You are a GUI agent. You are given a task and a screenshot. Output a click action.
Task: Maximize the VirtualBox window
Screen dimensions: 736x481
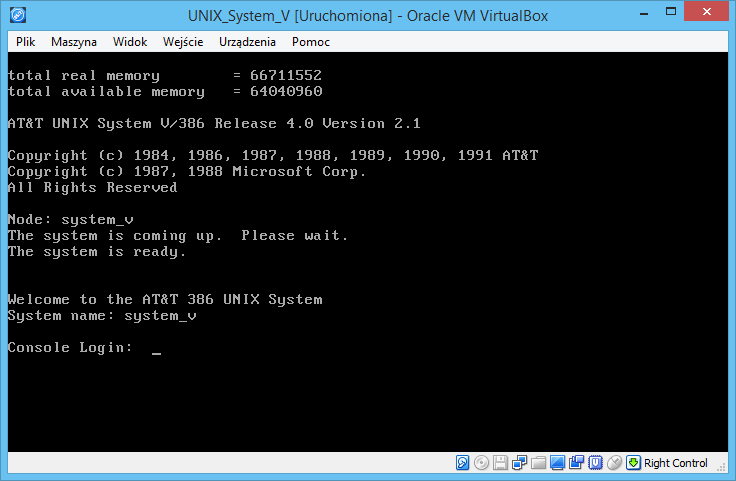[671, 12]
